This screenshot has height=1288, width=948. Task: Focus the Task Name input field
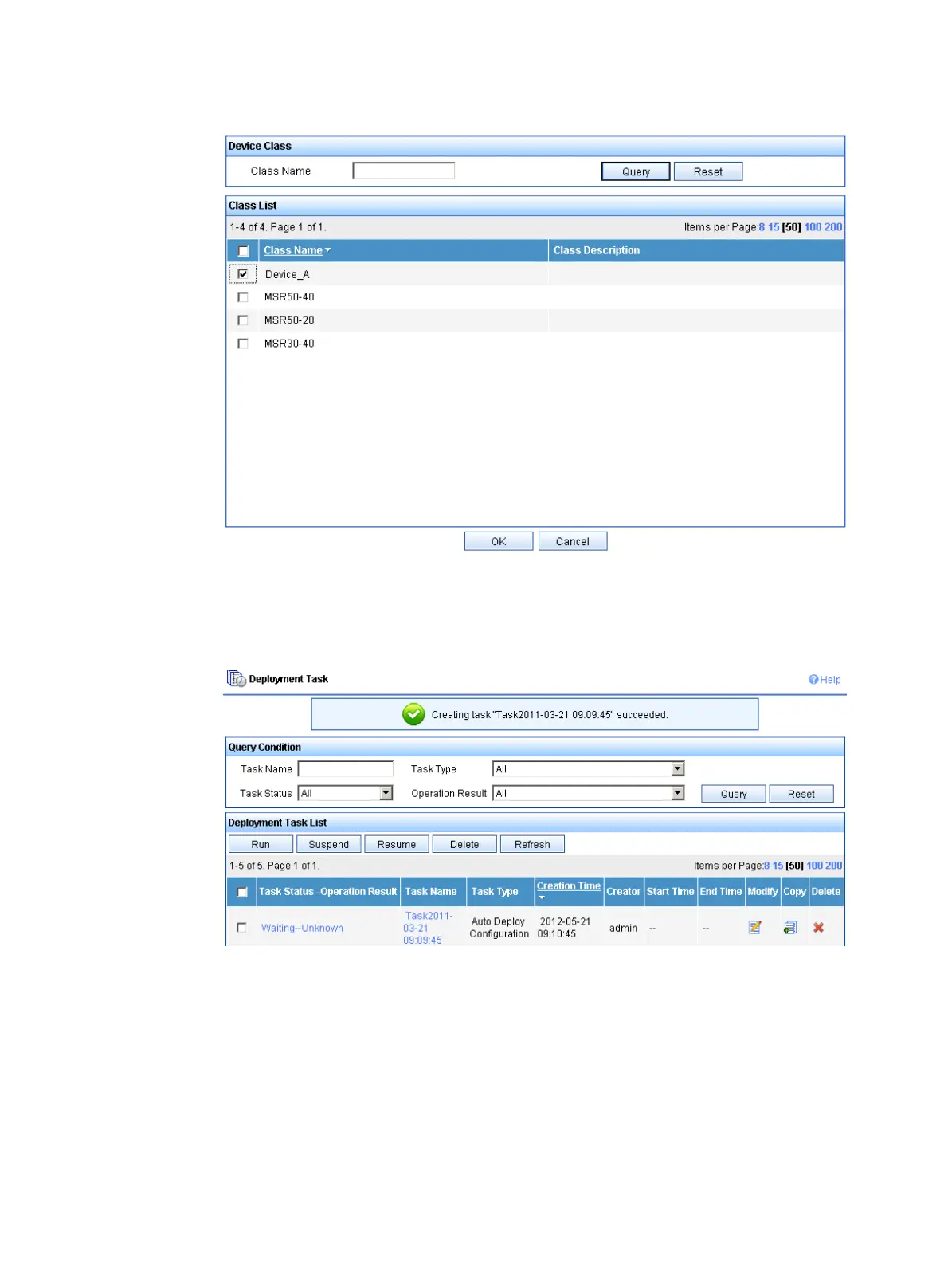coord(346,768)
